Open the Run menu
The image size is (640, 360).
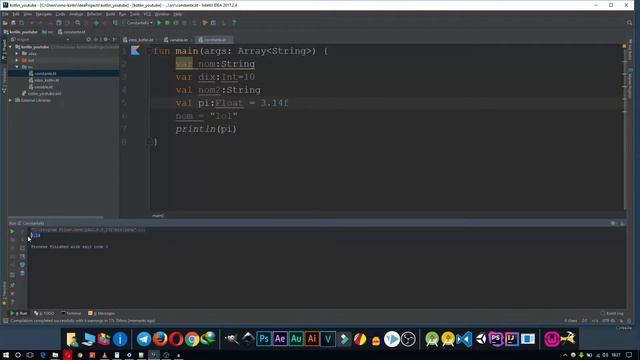(x=122, y=14)
